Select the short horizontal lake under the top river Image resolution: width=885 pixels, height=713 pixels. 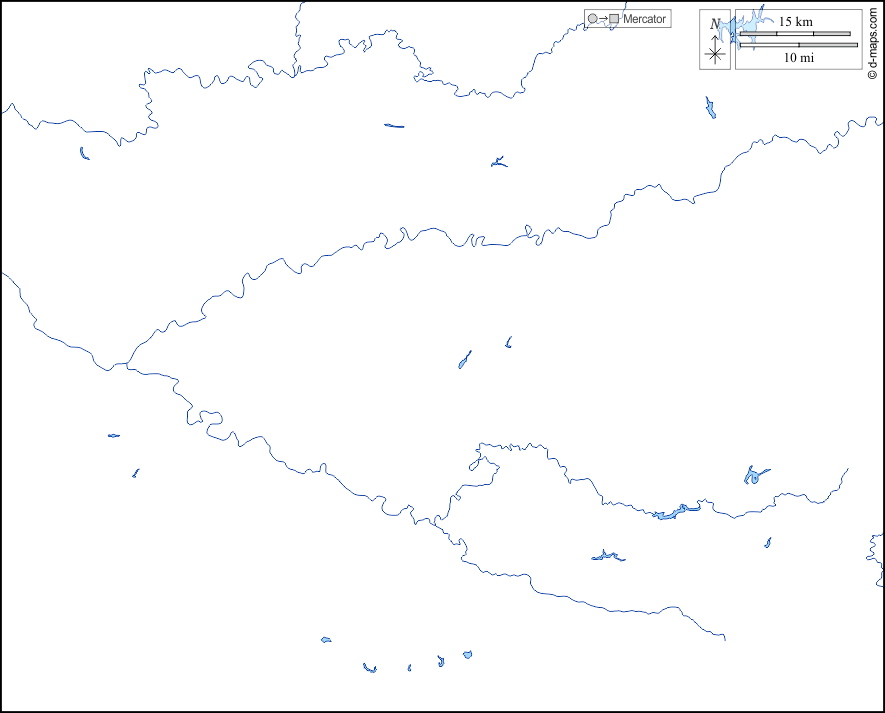tap(394, 126)
